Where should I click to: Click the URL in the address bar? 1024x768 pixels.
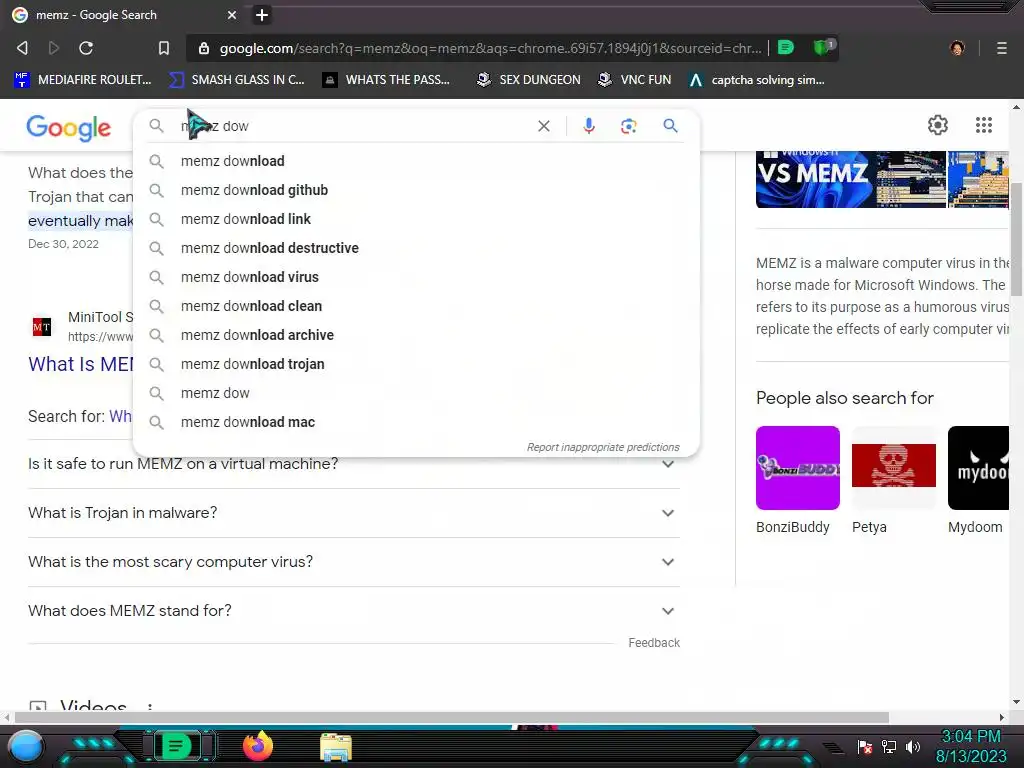(x=490, y=48)
